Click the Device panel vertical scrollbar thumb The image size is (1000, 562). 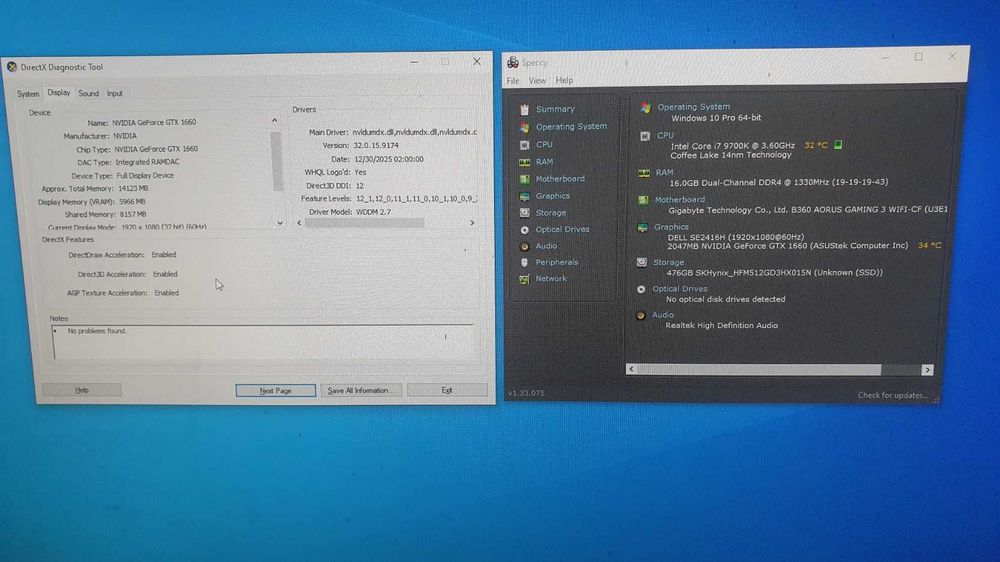point(276,161)
